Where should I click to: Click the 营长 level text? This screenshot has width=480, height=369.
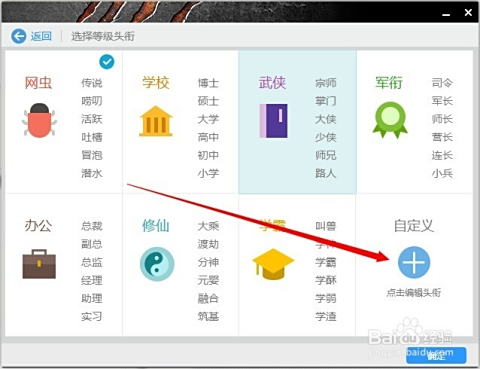(442, 137)
